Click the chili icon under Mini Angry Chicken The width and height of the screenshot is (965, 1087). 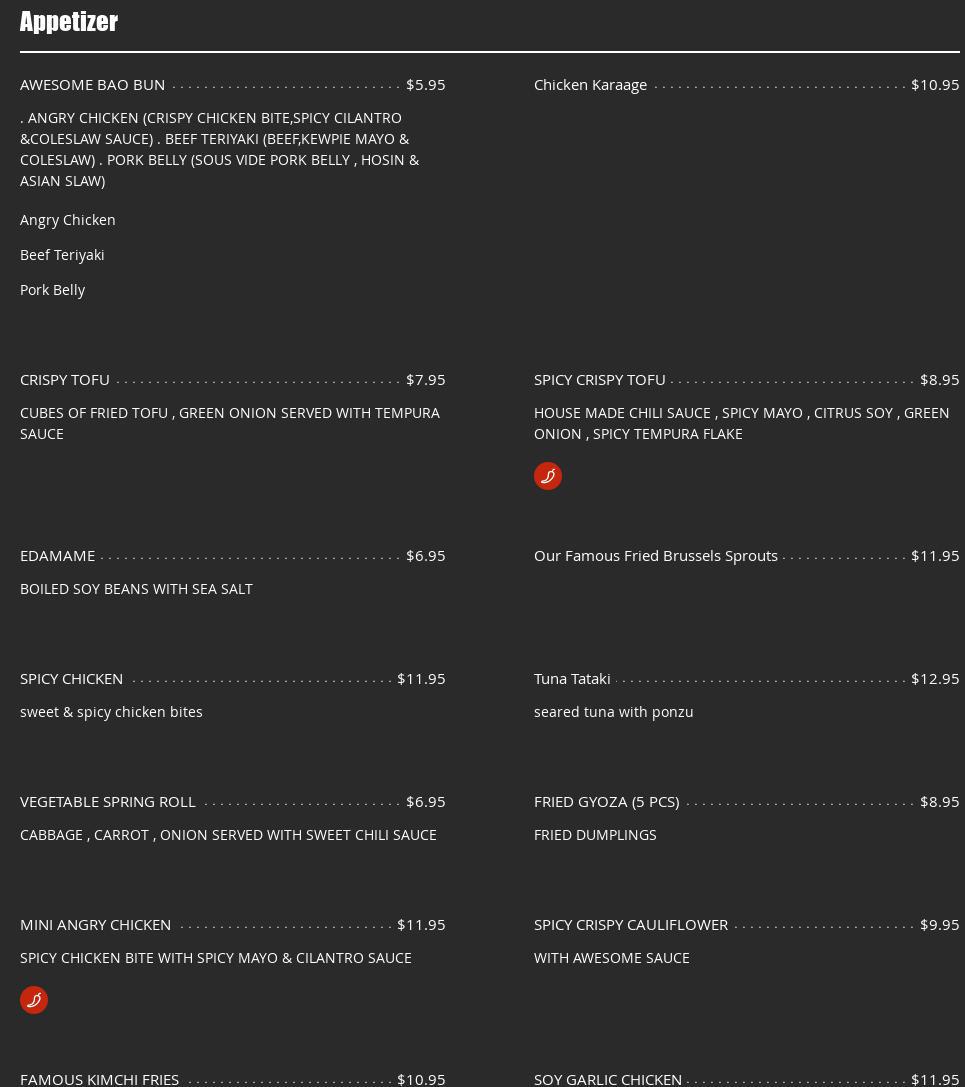coord(34,1000)
